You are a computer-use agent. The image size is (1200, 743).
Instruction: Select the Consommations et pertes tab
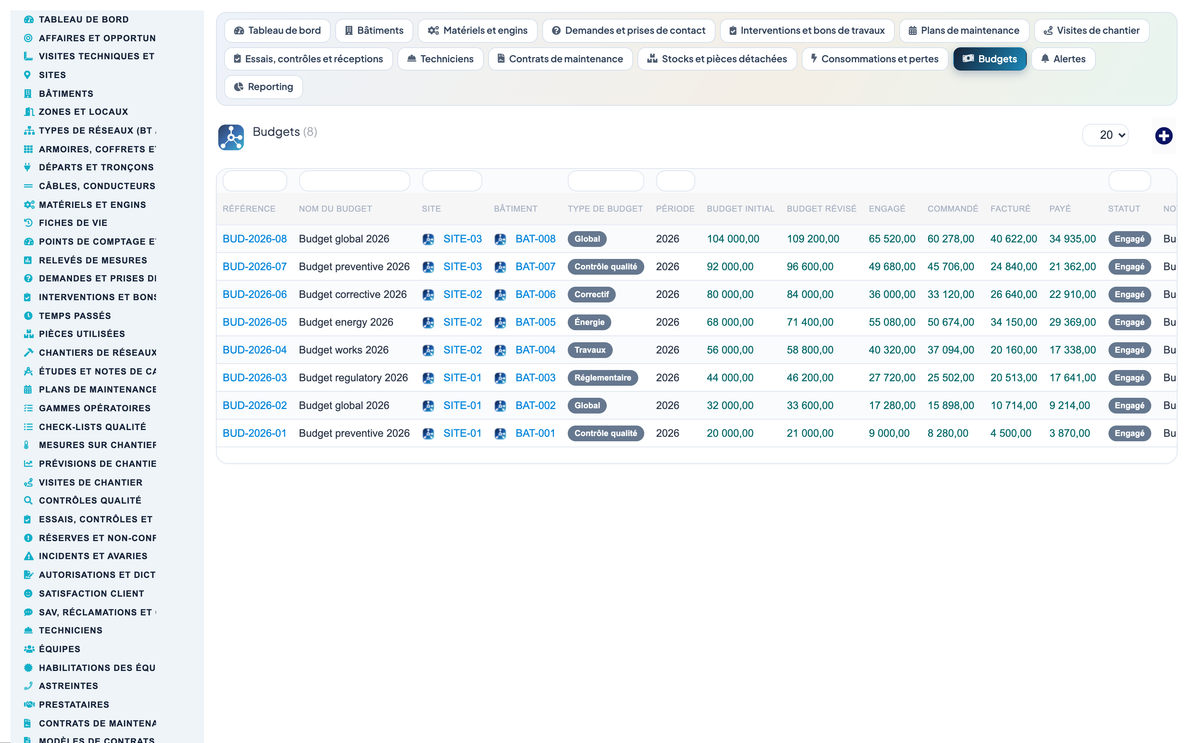point(875,59)
